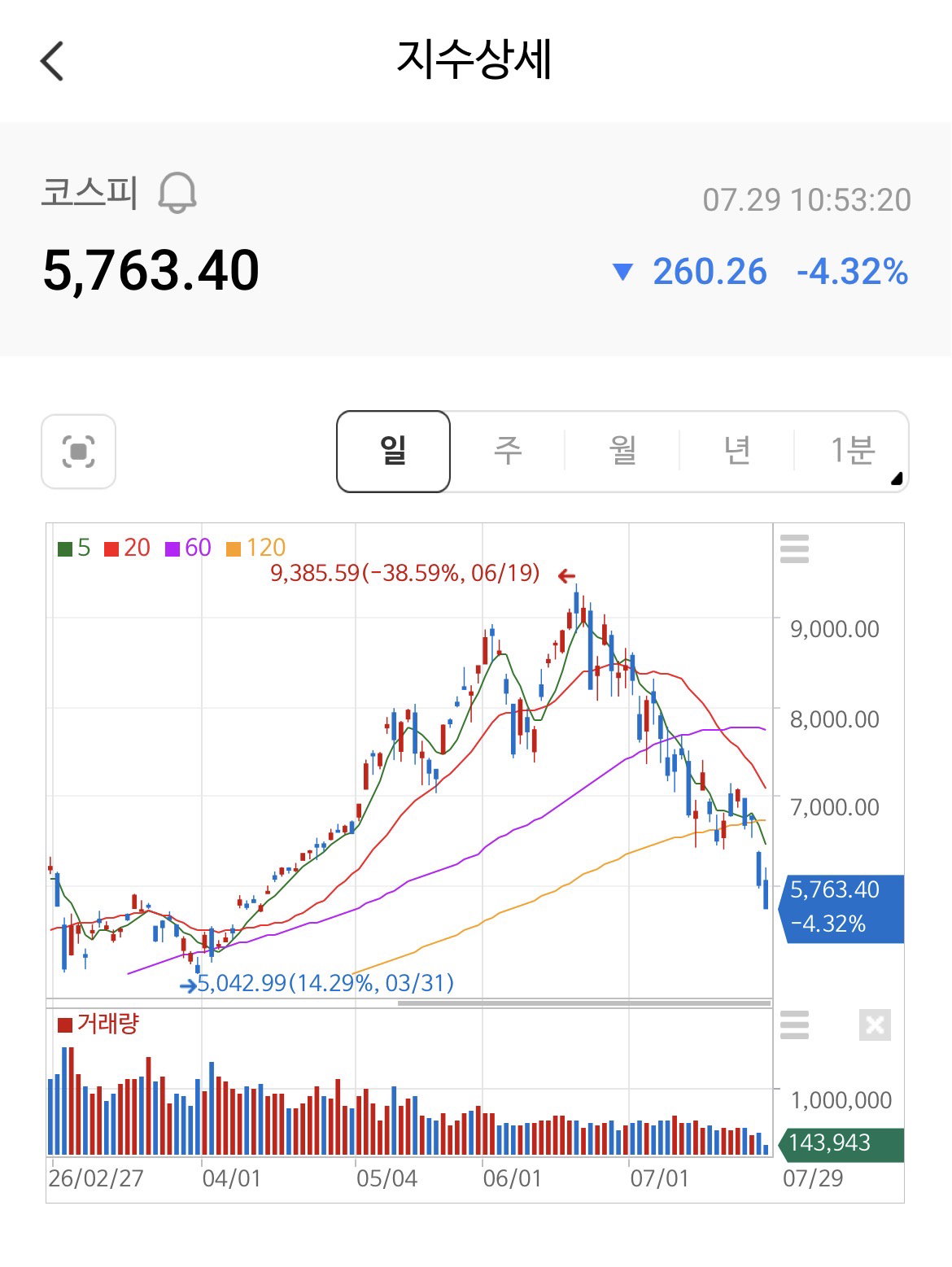
Task: Switch to the 주 weekly tab
Action: [508, 452]
